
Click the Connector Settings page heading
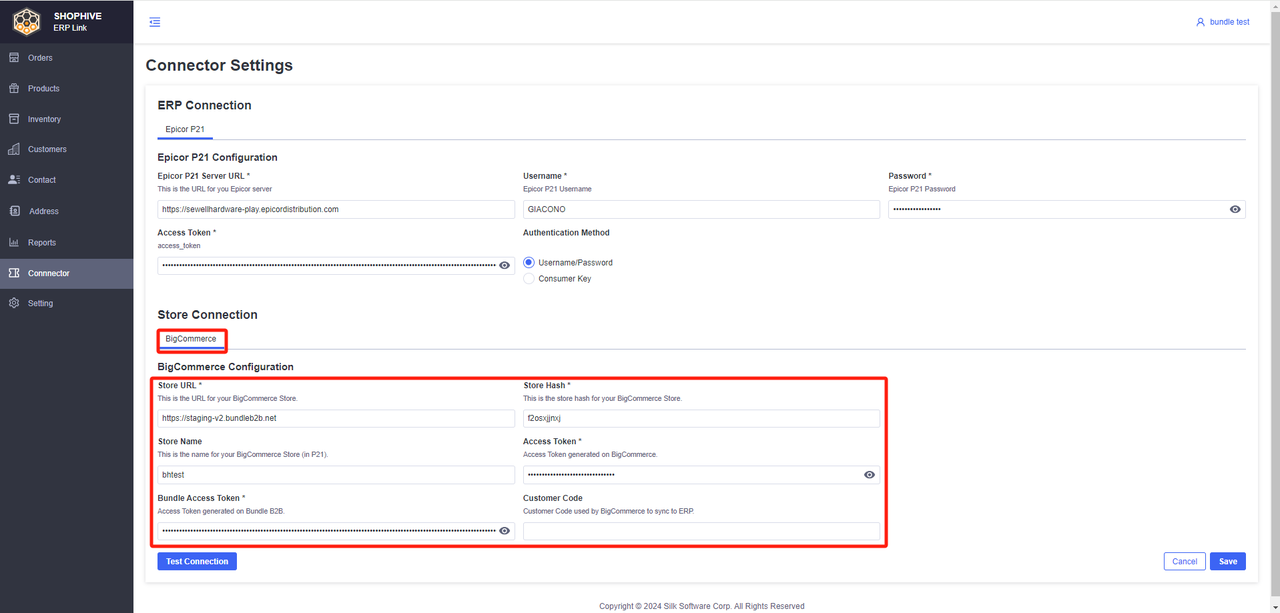(x=219, y=65)
